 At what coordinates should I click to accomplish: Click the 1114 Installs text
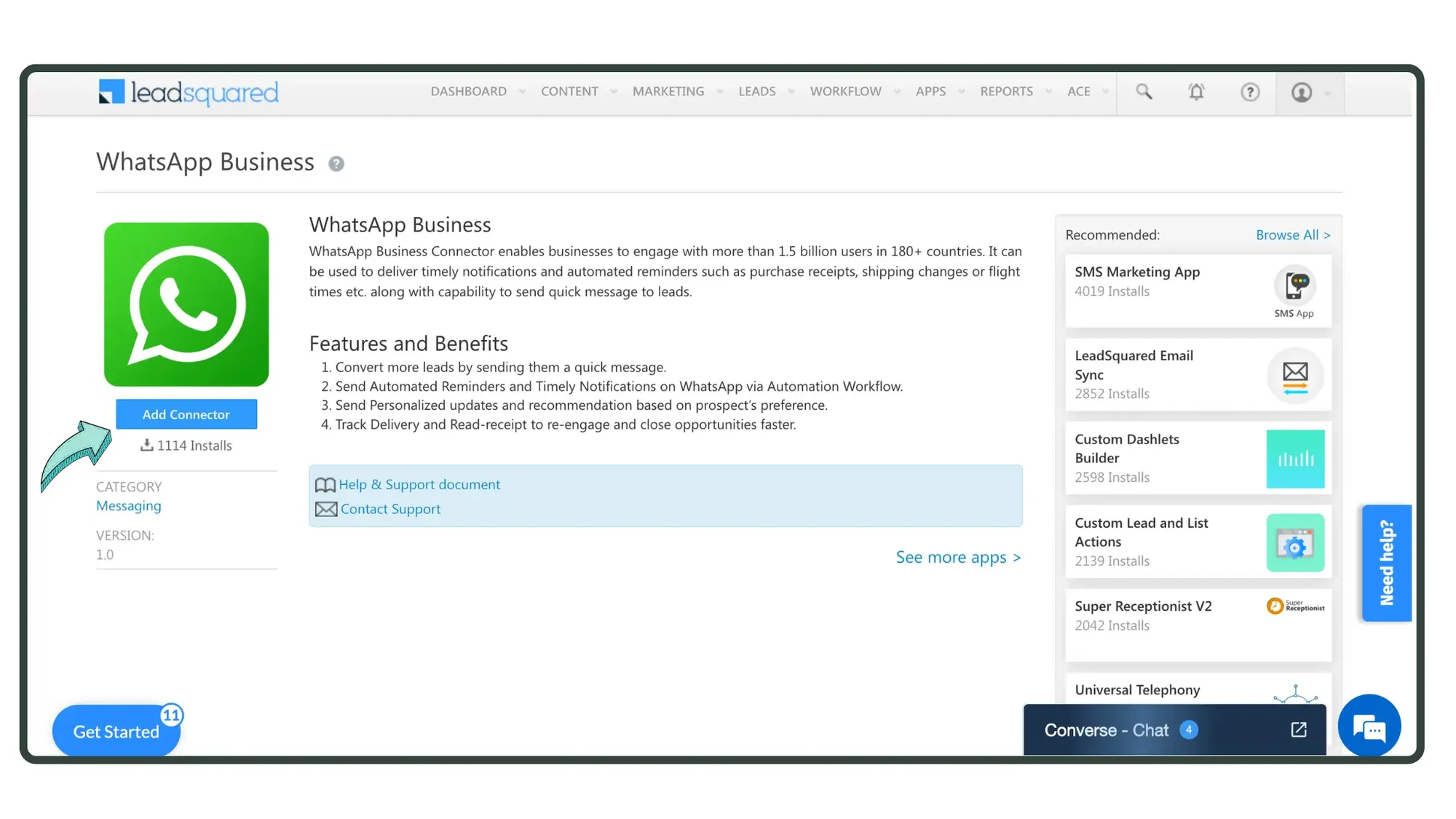(194, 446)
